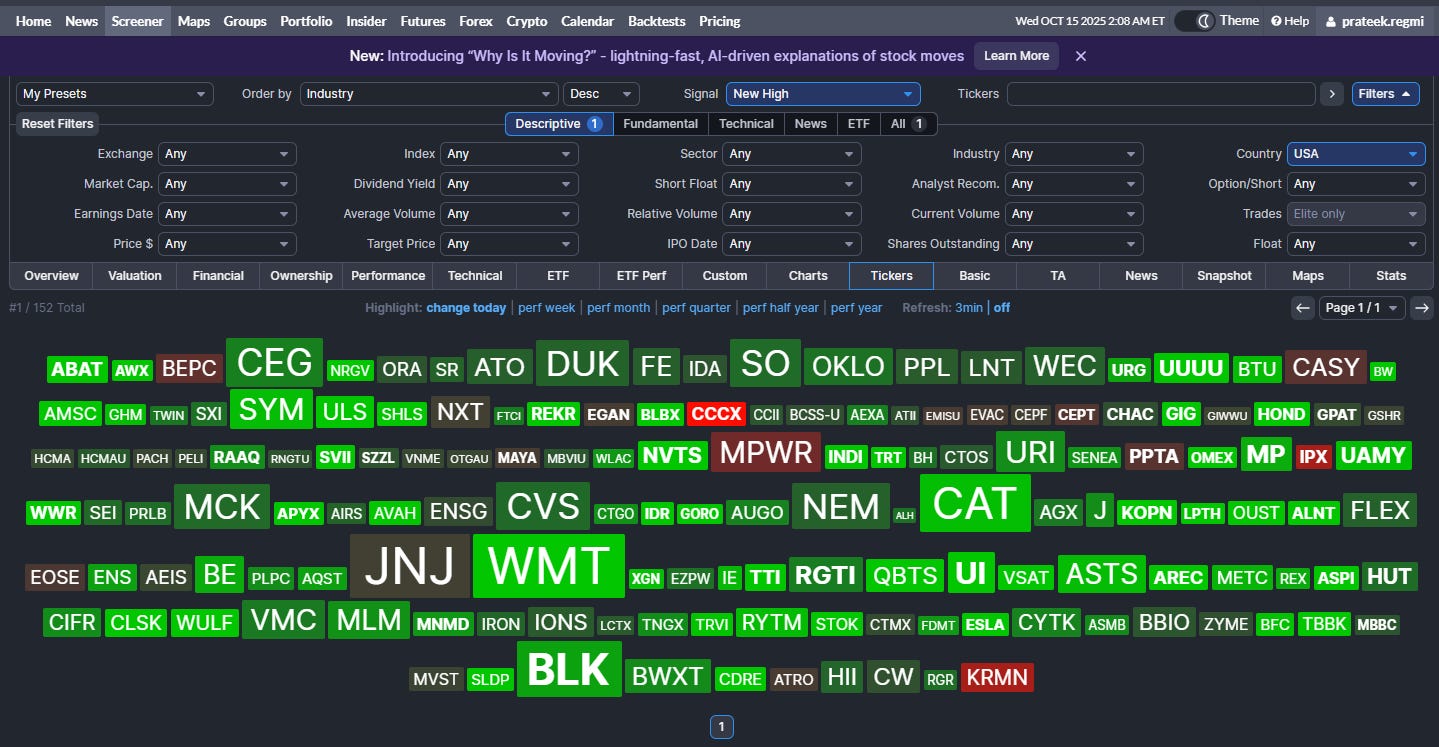Open the CAT ticker tile
1439x747 pixels.
tap(975, 503)
